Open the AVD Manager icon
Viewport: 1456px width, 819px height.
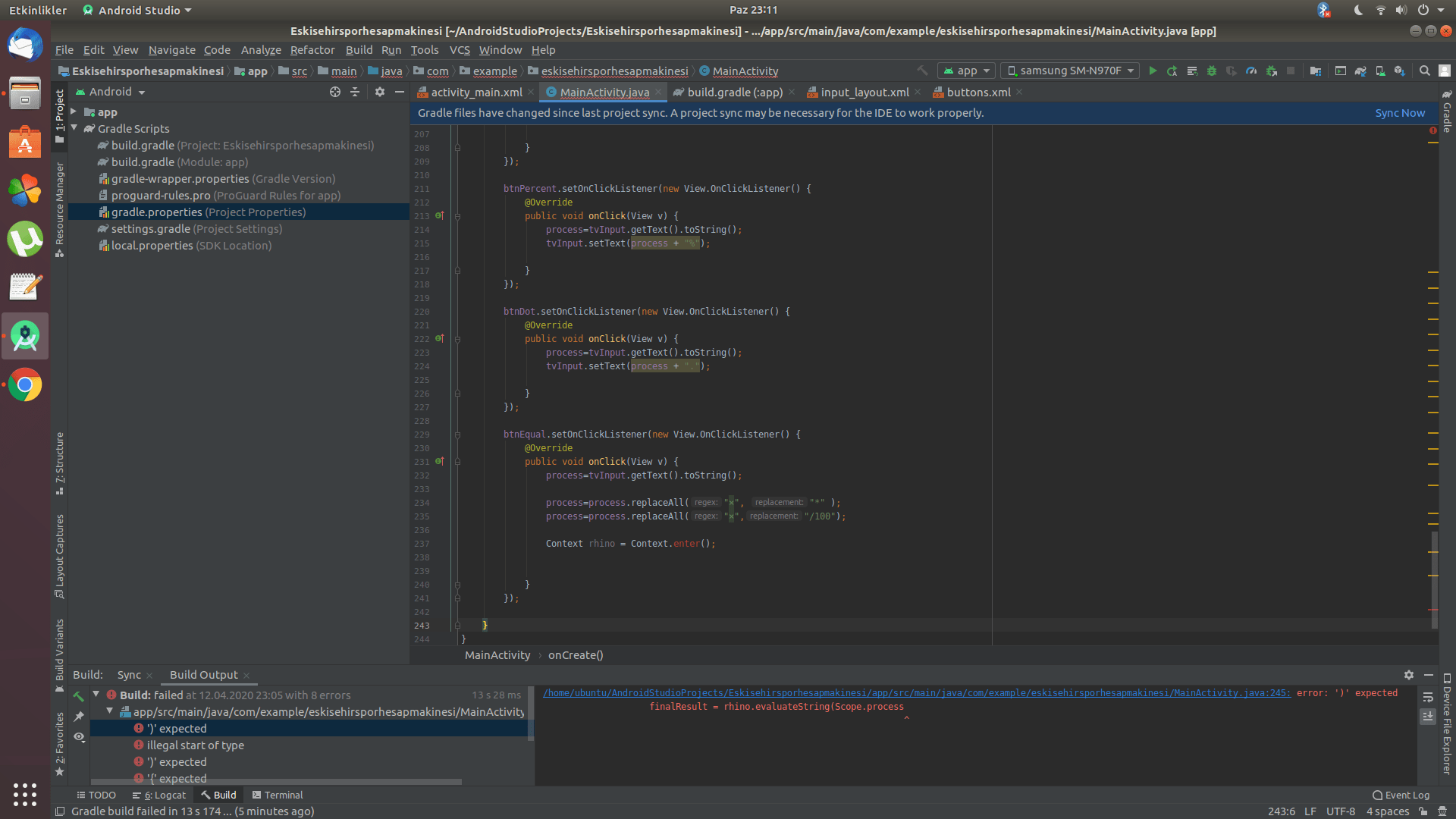1380,71
